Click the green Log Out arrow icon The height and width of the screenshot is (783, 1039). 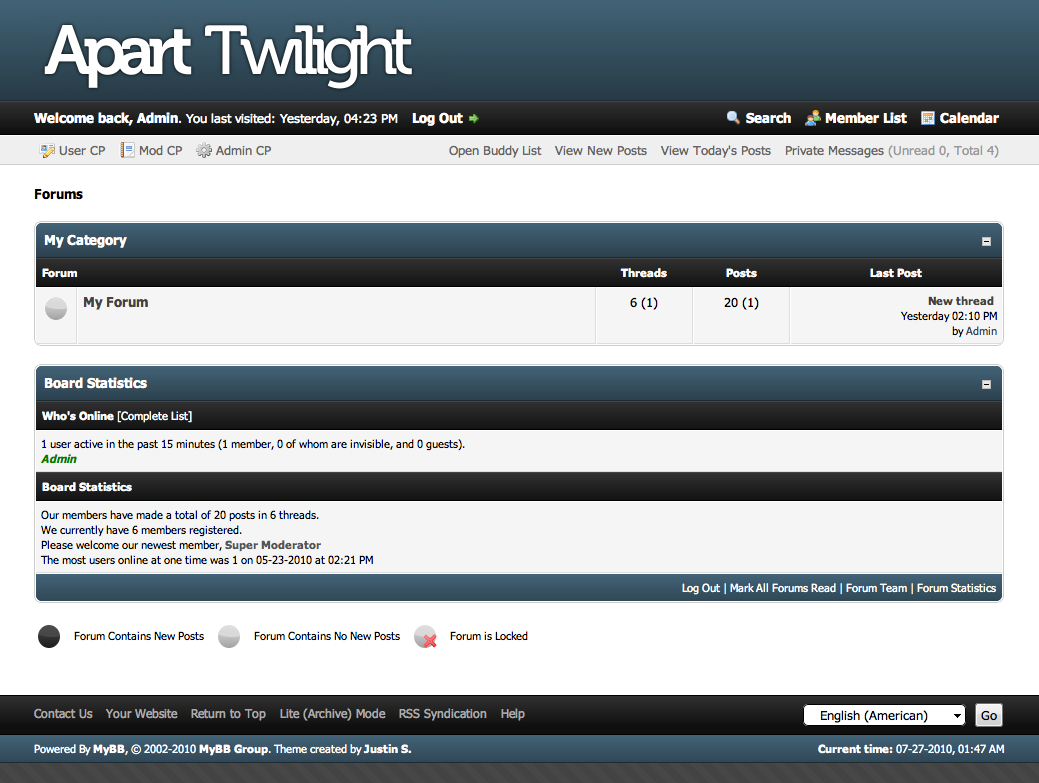coord(473,119)
